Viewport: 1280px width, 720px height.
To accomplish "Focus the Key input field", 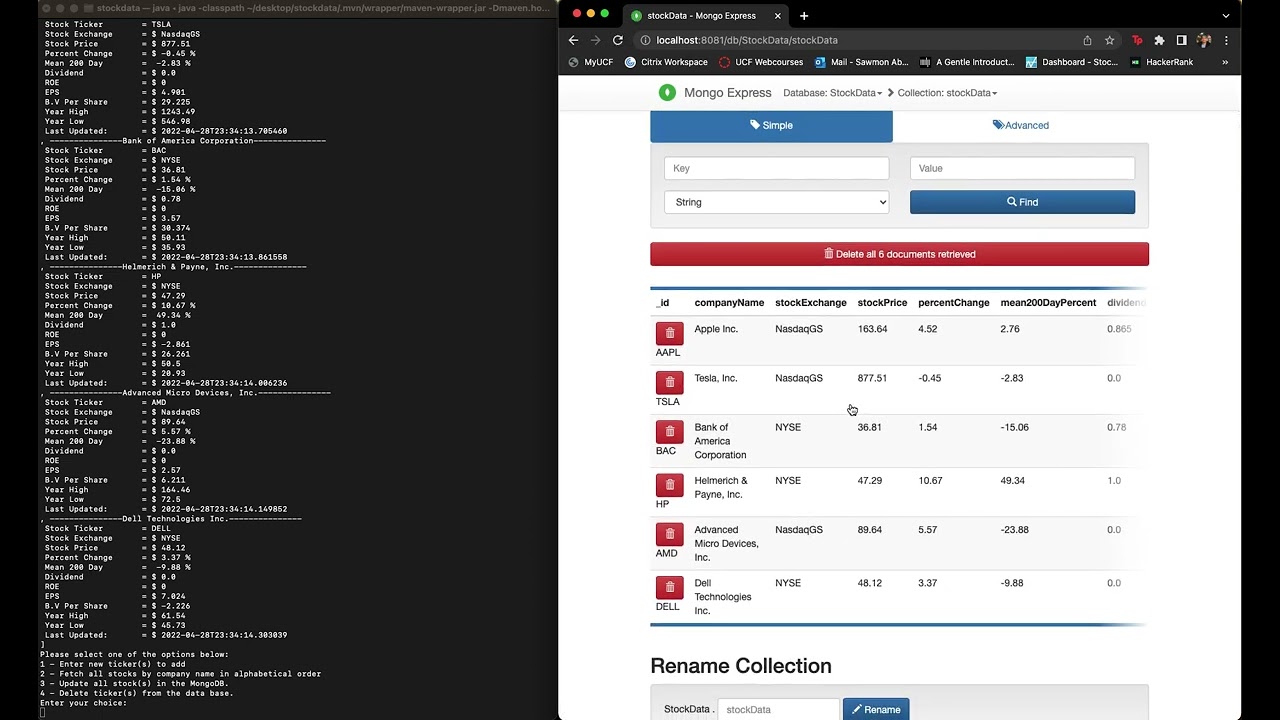I will pyautogui.click(x=776, y=168).
